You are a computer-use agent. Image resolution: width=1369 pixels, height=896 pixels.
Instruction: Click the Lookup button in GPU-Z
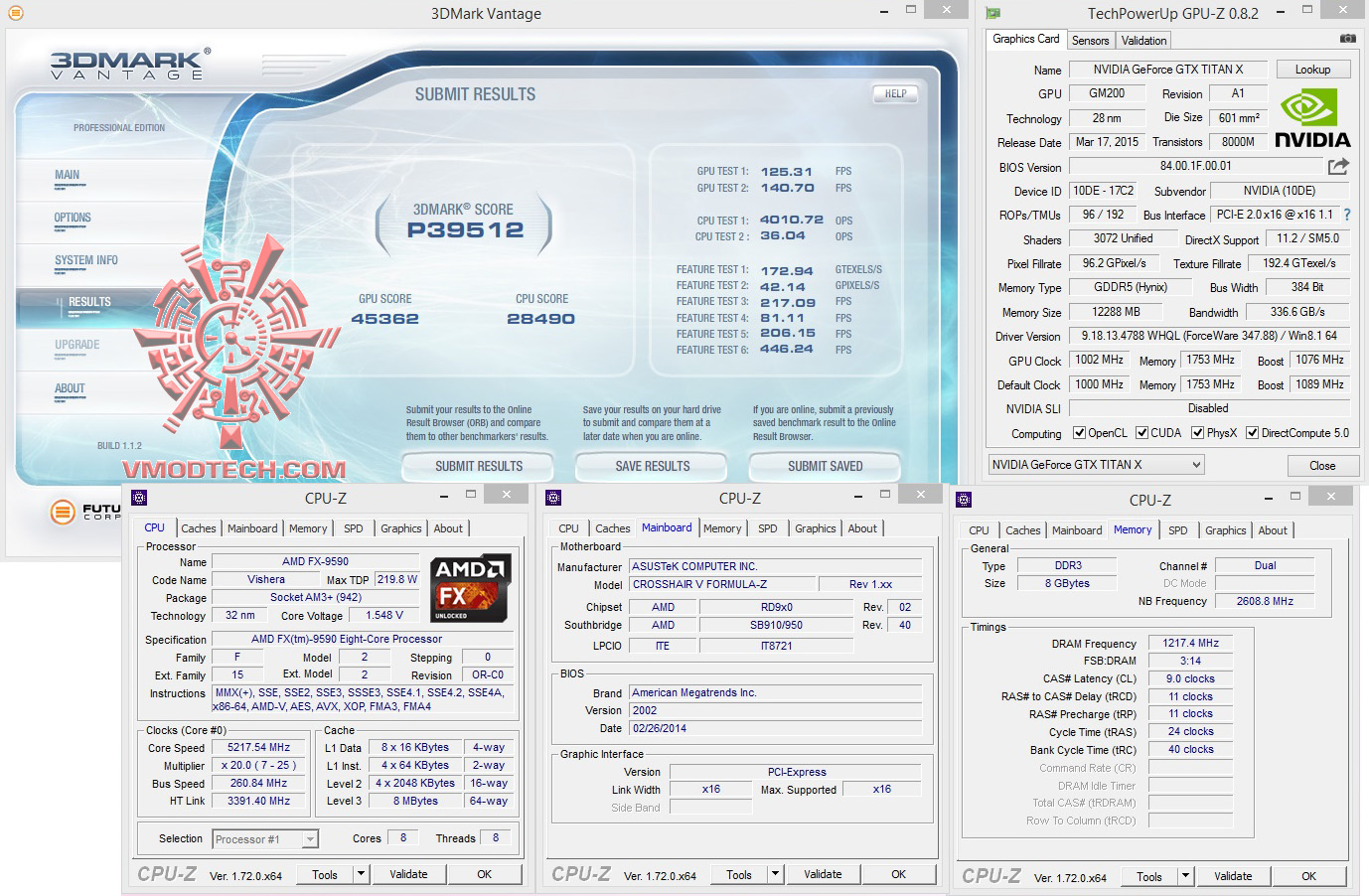[x=1312, y=70]
